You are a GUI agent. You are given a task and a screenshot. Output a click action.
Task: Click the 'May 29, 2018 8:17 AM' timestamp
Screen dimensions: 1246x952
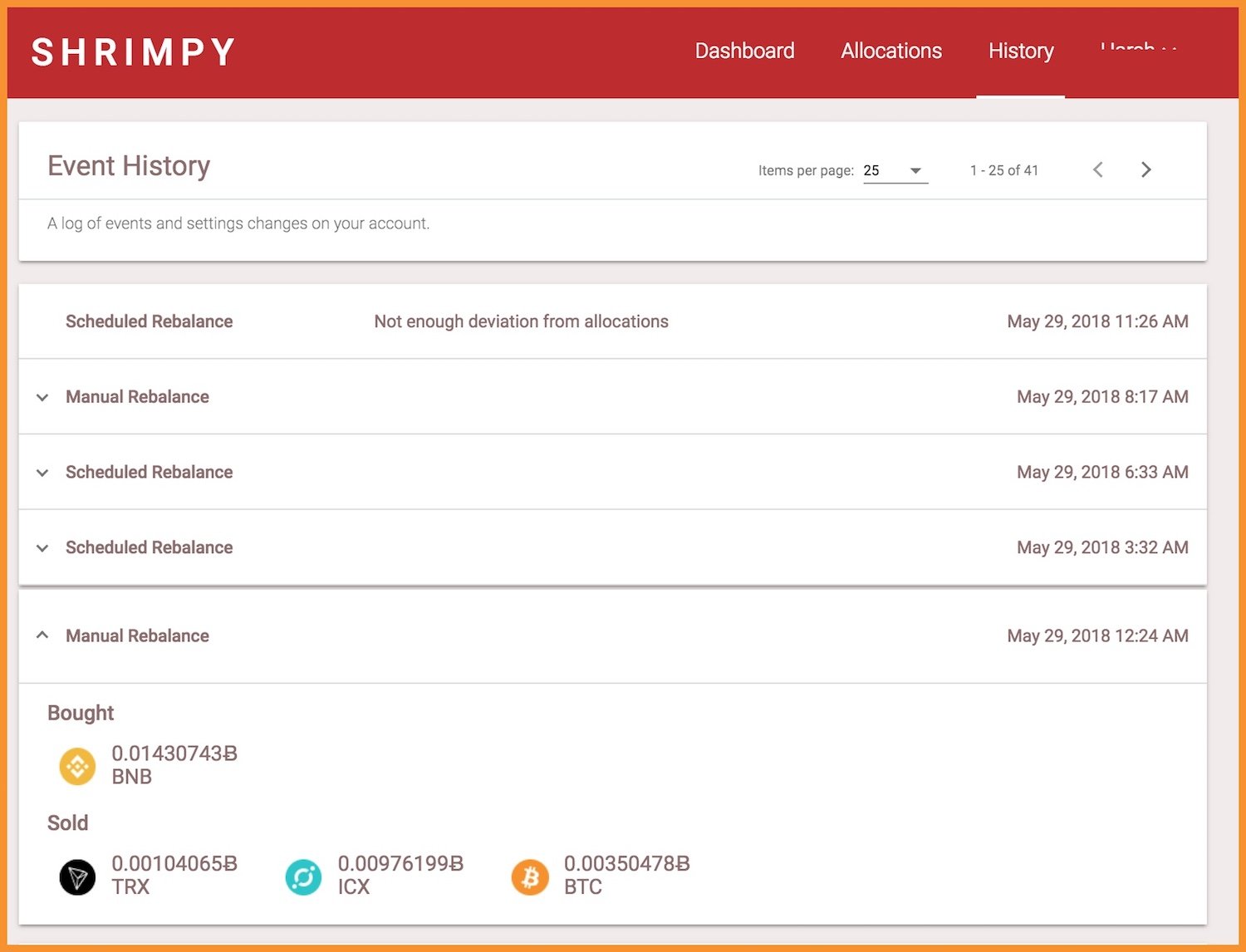pyautogui.click(x=1102, y=397)
